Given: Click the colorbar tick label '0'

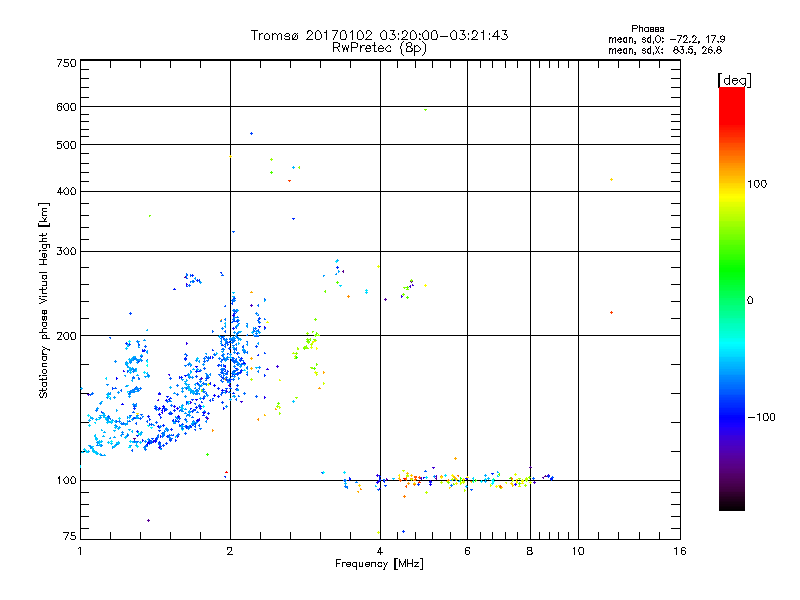Looking at the screenshot, I should coord(750,301).
